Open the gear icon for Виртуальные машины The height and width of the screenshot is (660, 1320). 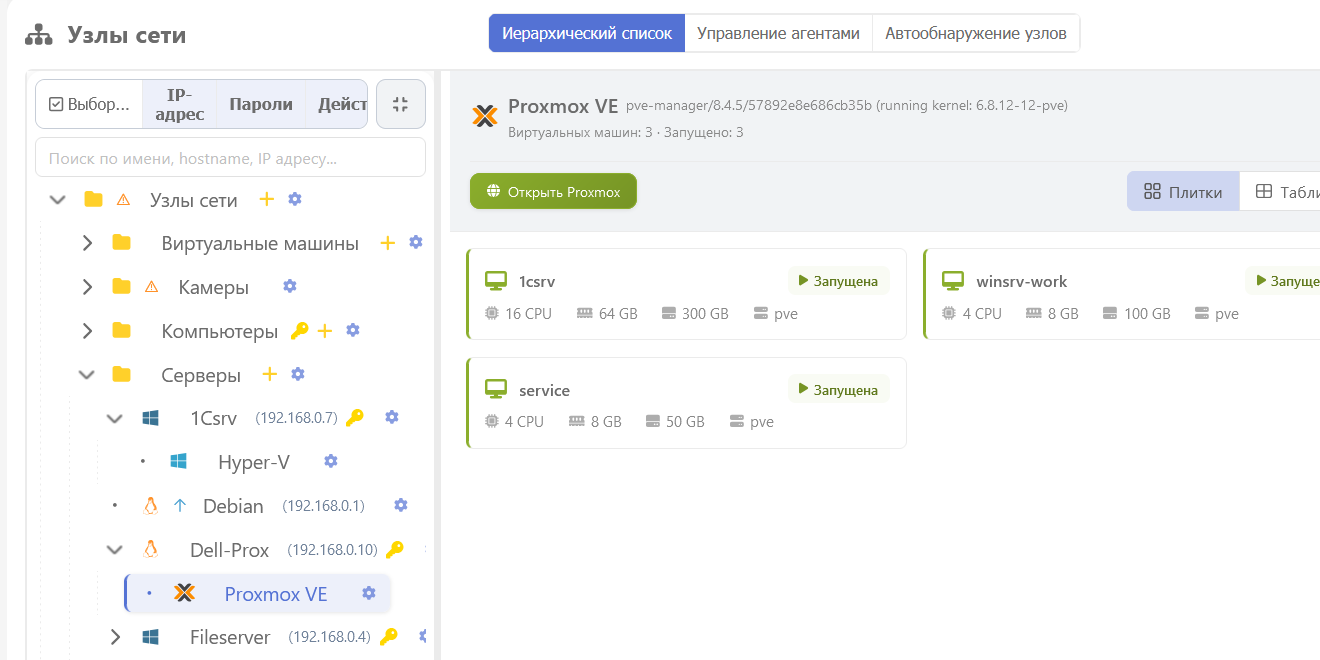tap(416, 243)
